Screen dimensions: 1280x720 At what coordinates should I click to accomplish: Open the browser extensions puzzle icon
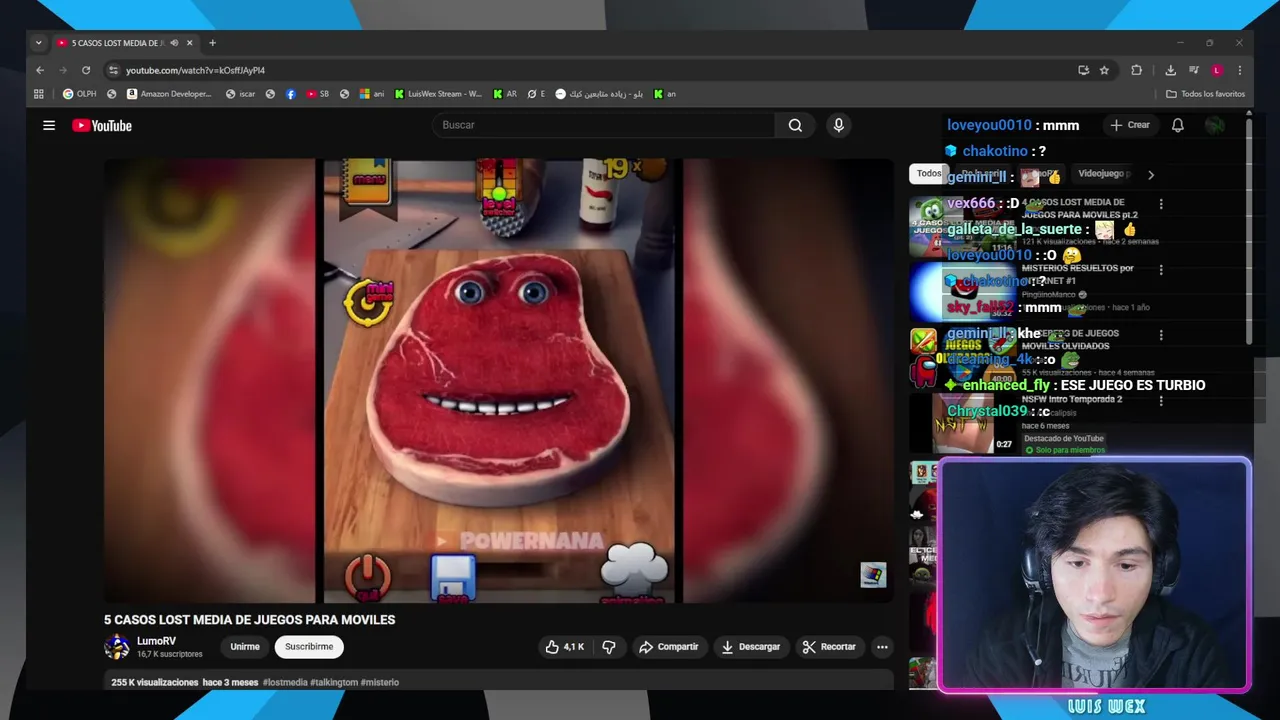tap(1136, 70)
